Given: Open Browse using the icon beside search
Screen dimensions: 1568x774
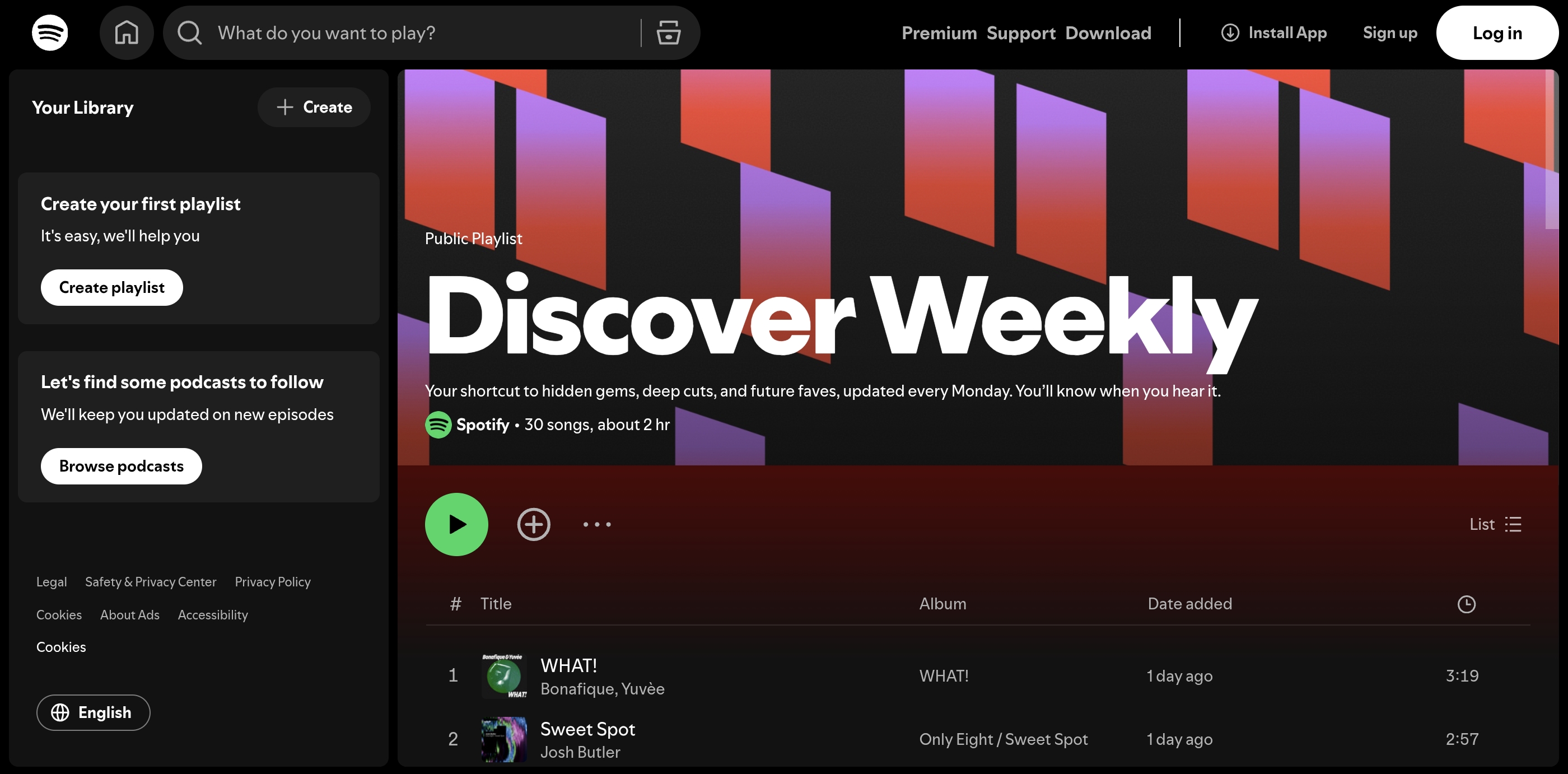Looking at the screenshot, I should pos(668,33).
